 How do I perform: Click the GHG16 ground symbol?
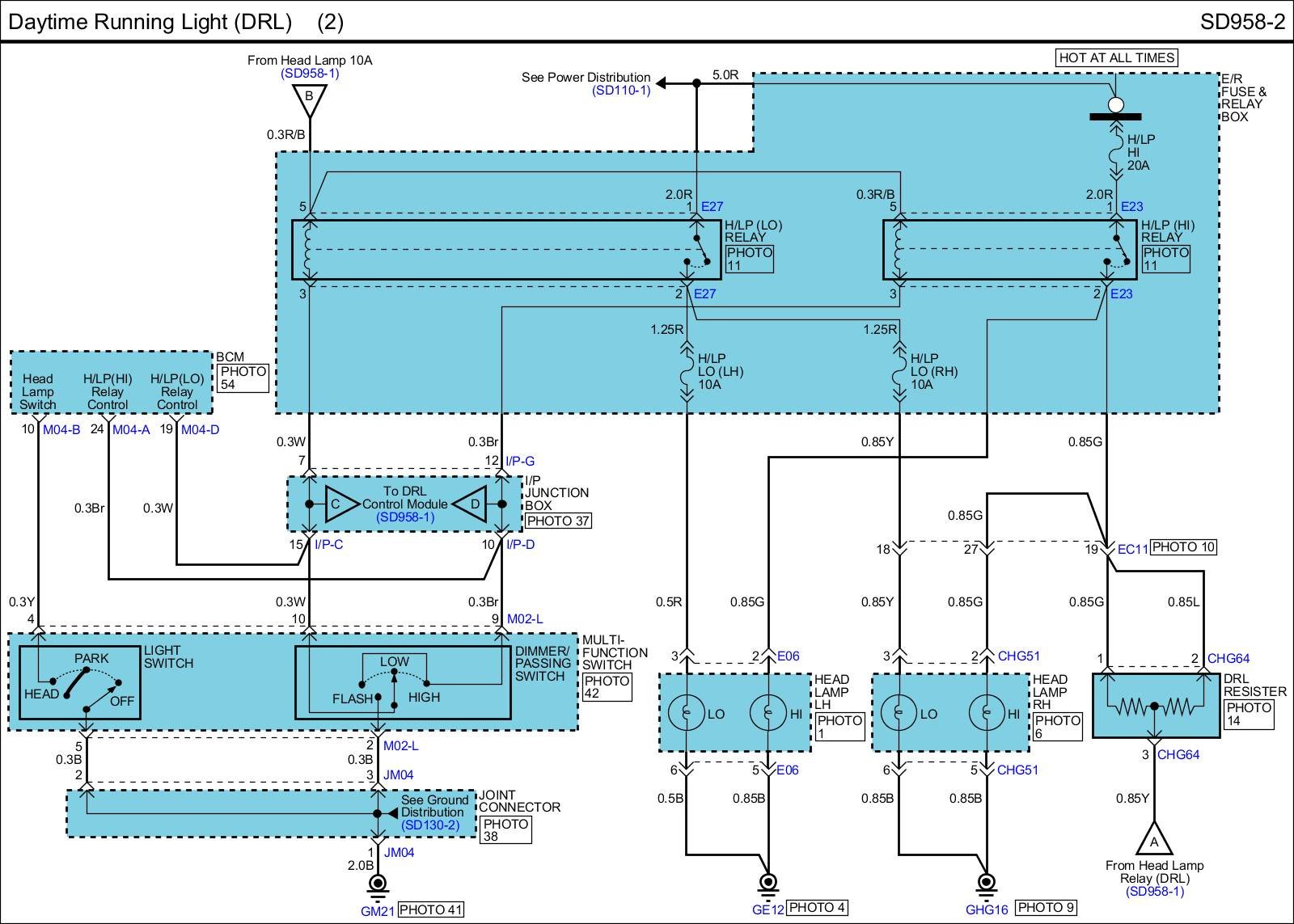pyautogui.click(x=986, y=884)
